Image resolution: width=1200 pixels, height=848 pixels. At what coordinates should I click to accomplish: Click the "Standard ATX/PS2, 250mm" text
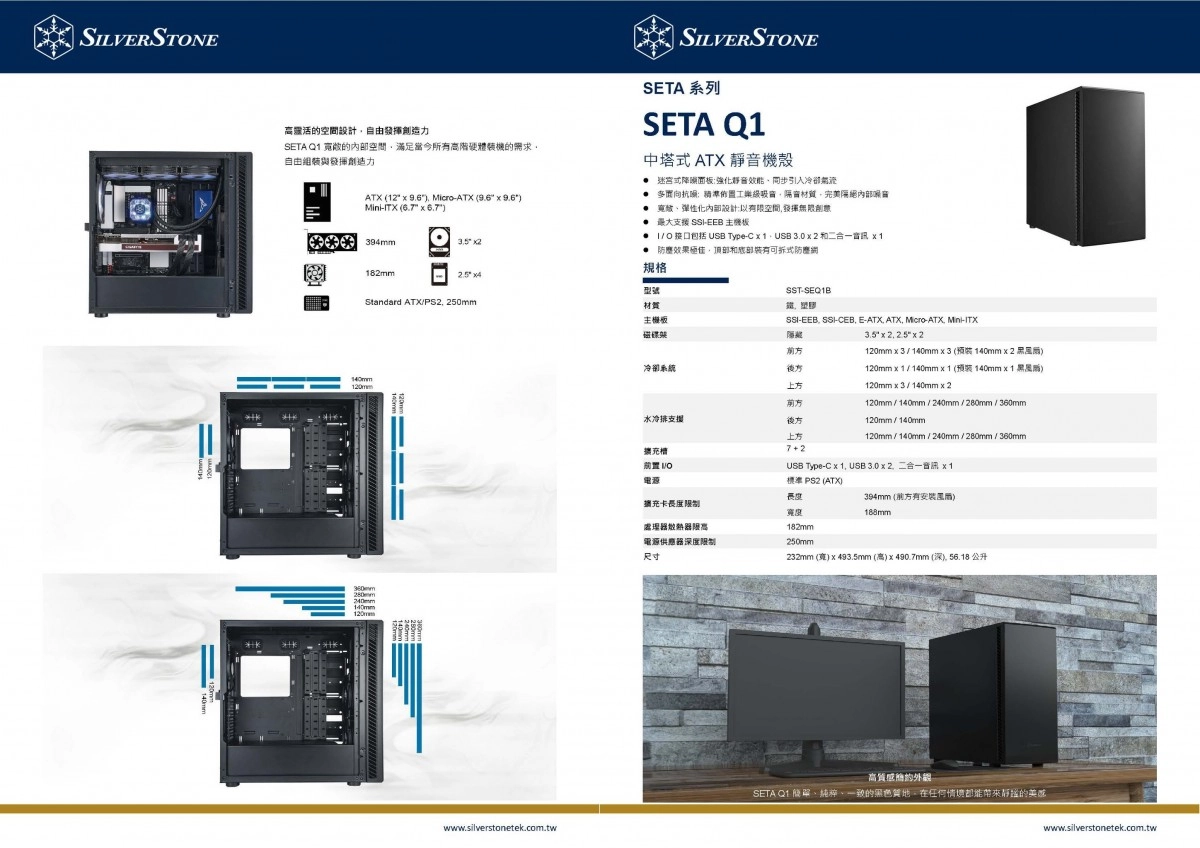[x=421, y=302]
